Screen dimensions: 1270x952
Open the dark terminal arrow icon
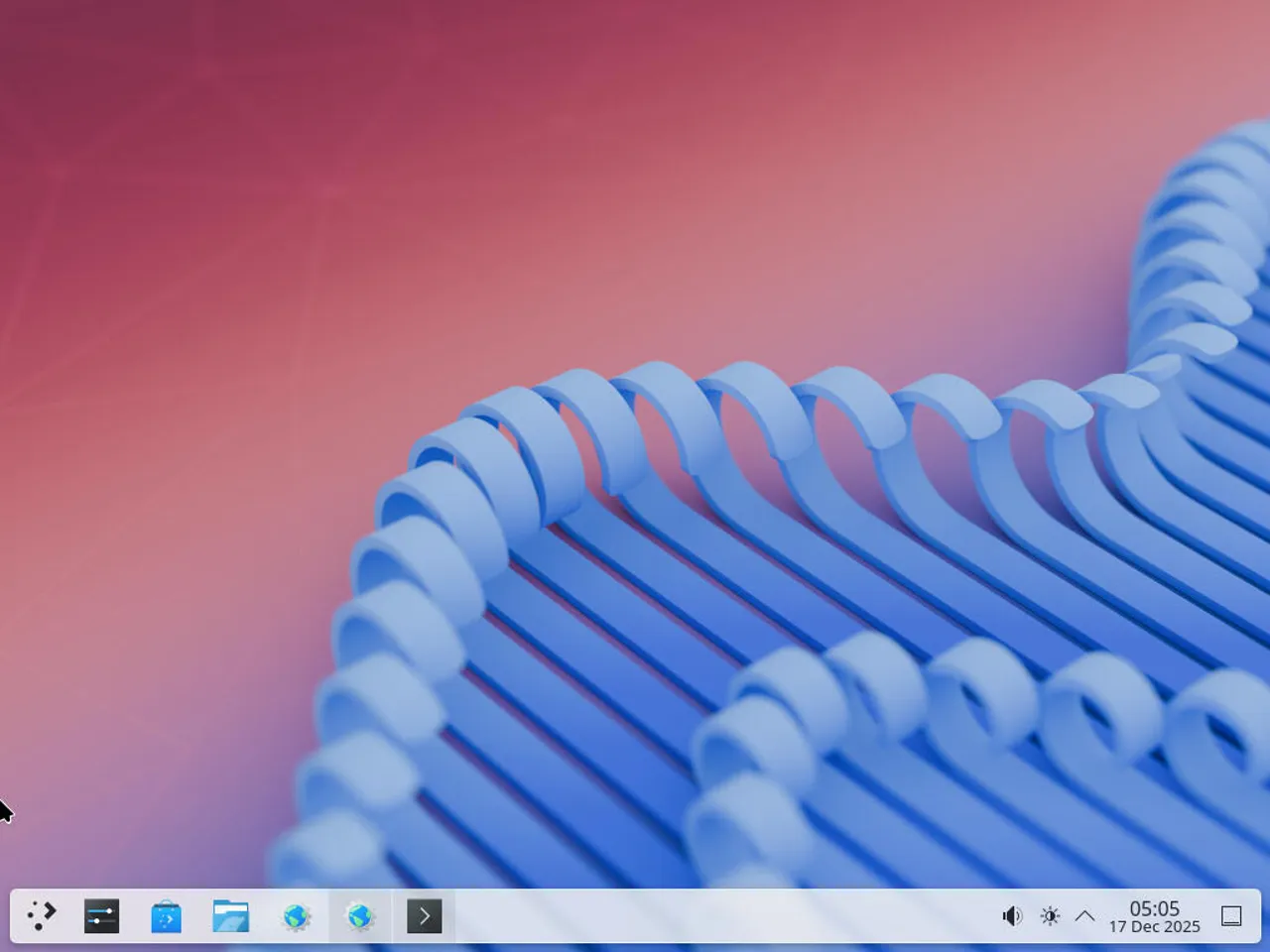pos(425,915)
